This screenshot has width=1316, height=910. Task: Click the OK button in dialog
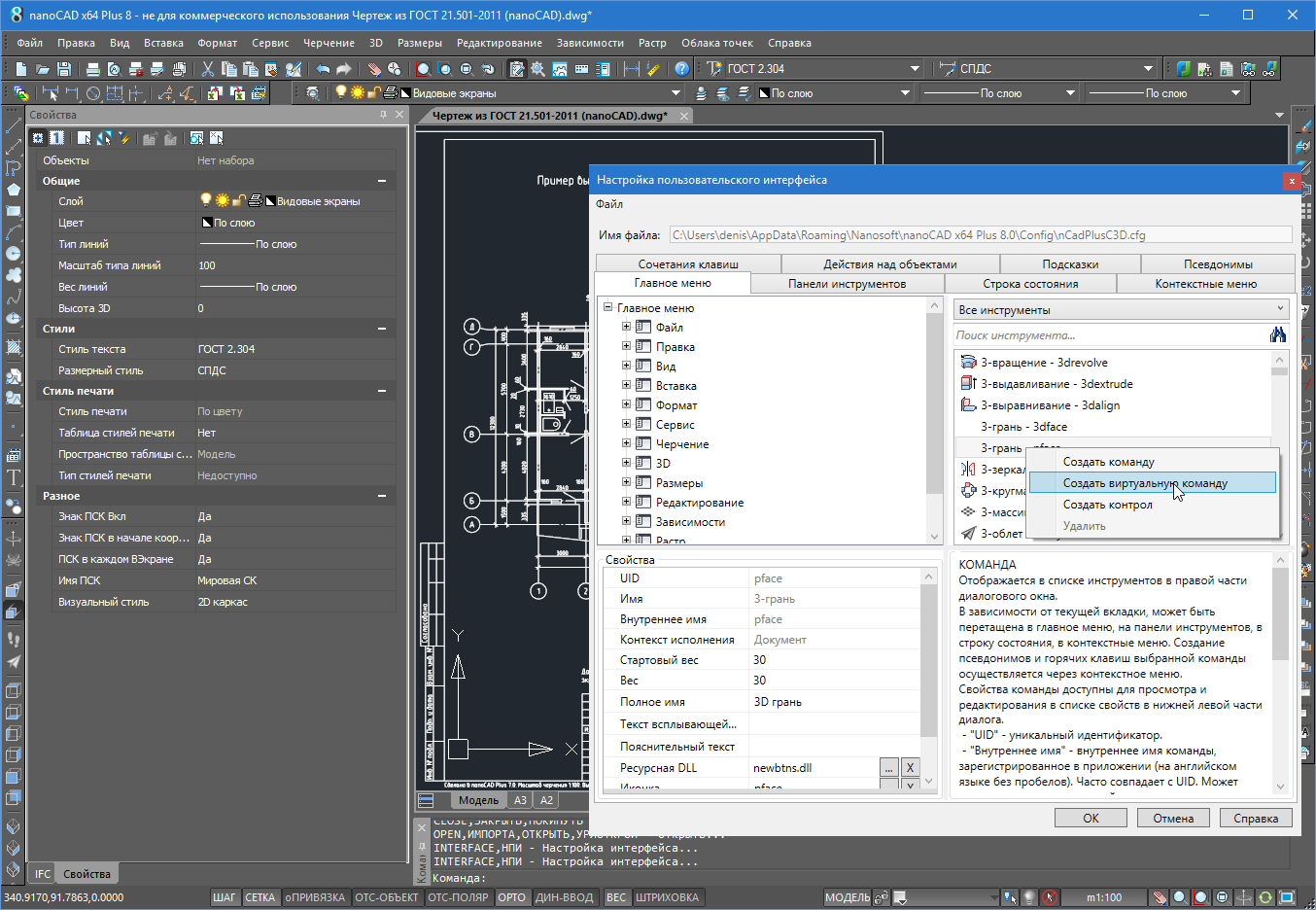[1091, 819]
